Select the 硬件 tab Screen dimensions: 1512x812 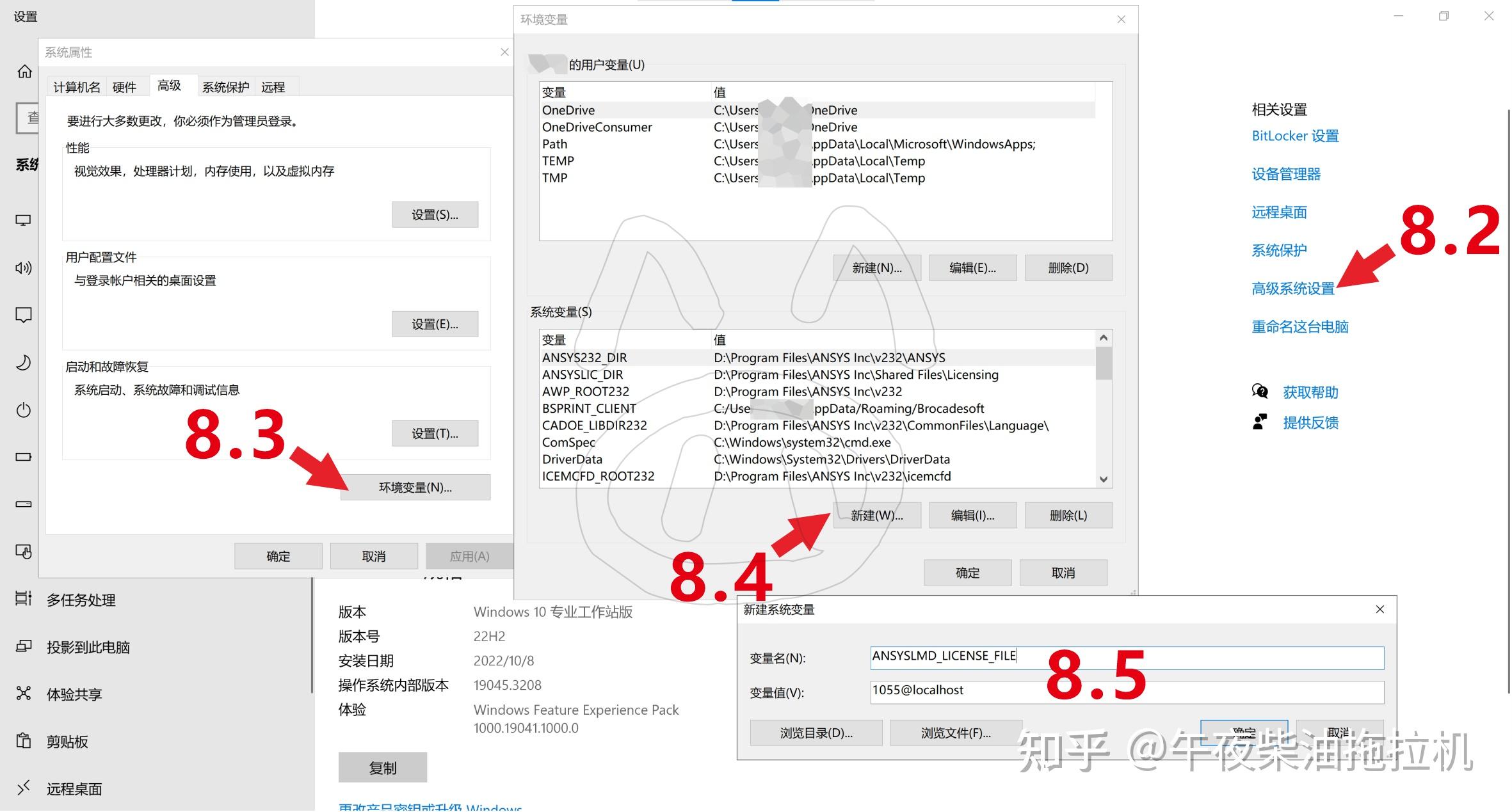[x=124, y=87]
